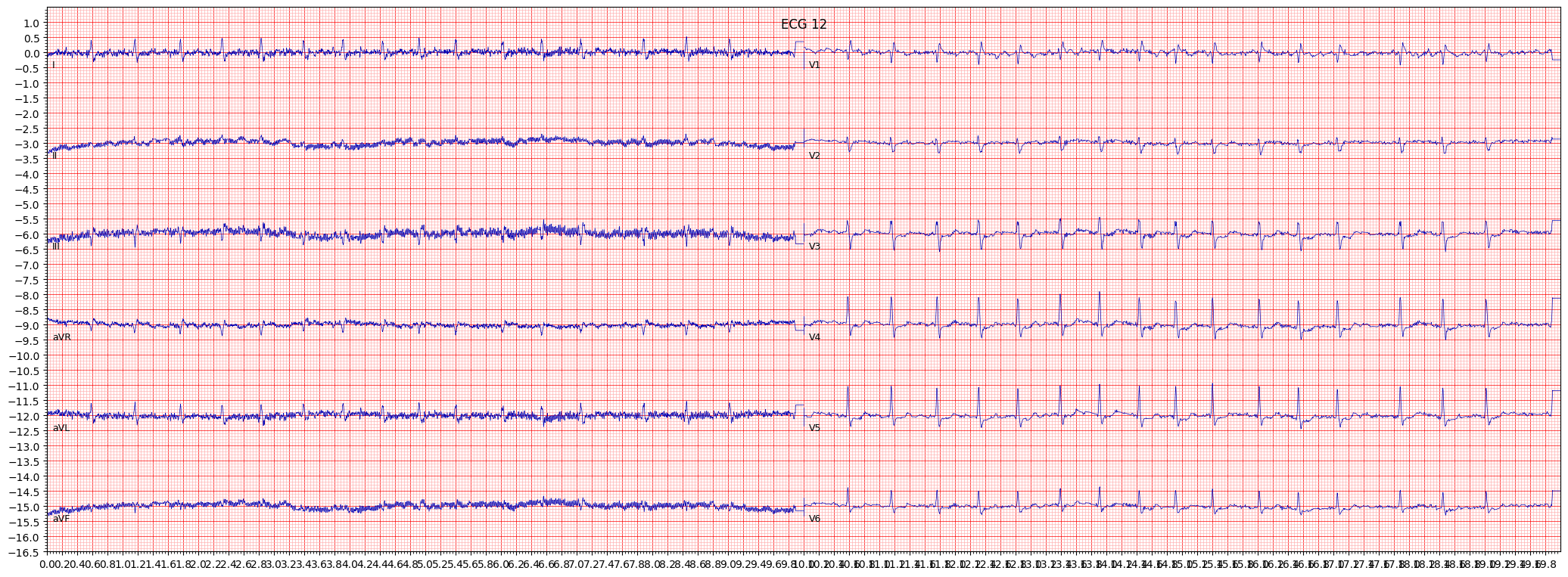1568x577 pixels.
Task: Click the −12.0 y-axis tick label
Action: 24,417
